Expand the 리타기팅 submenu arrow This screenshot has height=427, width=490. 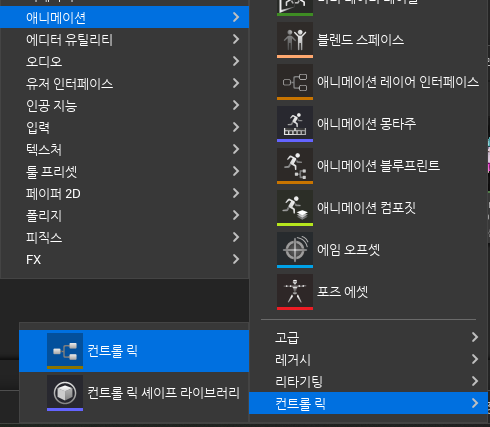click(x=475, y=381)
